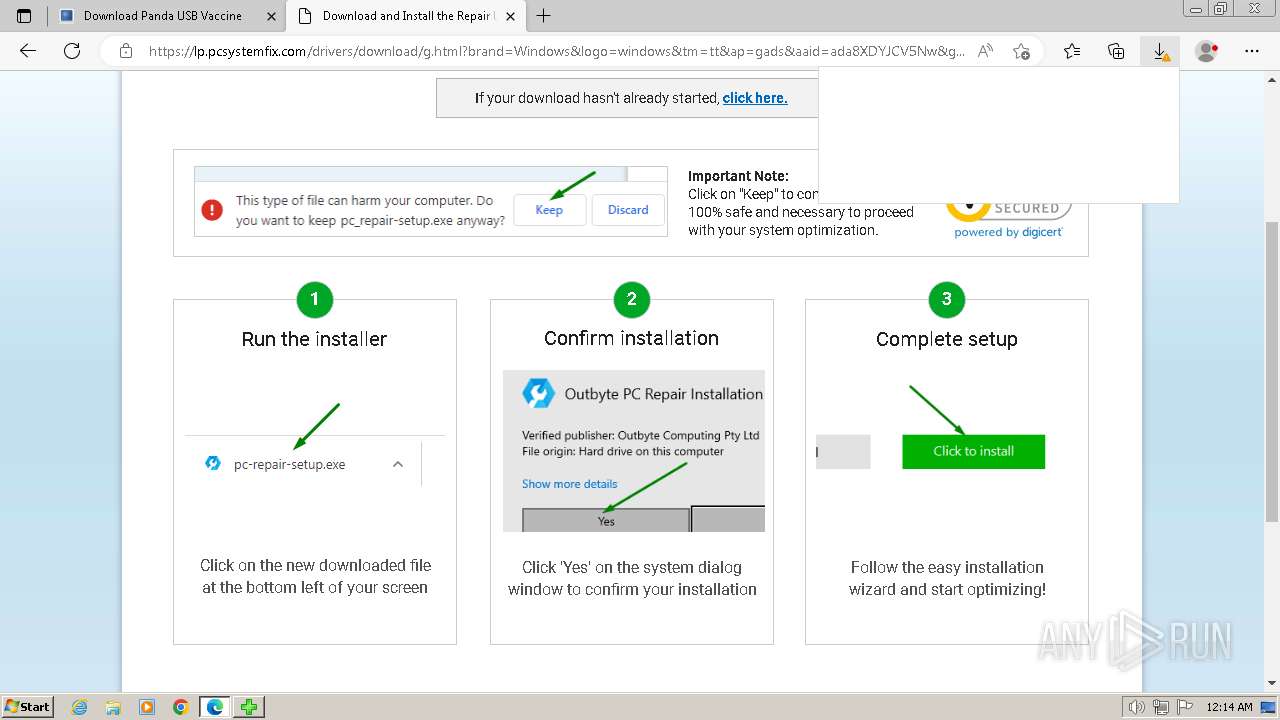
Task: Launch Internet Explorer from taskbar
Action: point(80,707)
